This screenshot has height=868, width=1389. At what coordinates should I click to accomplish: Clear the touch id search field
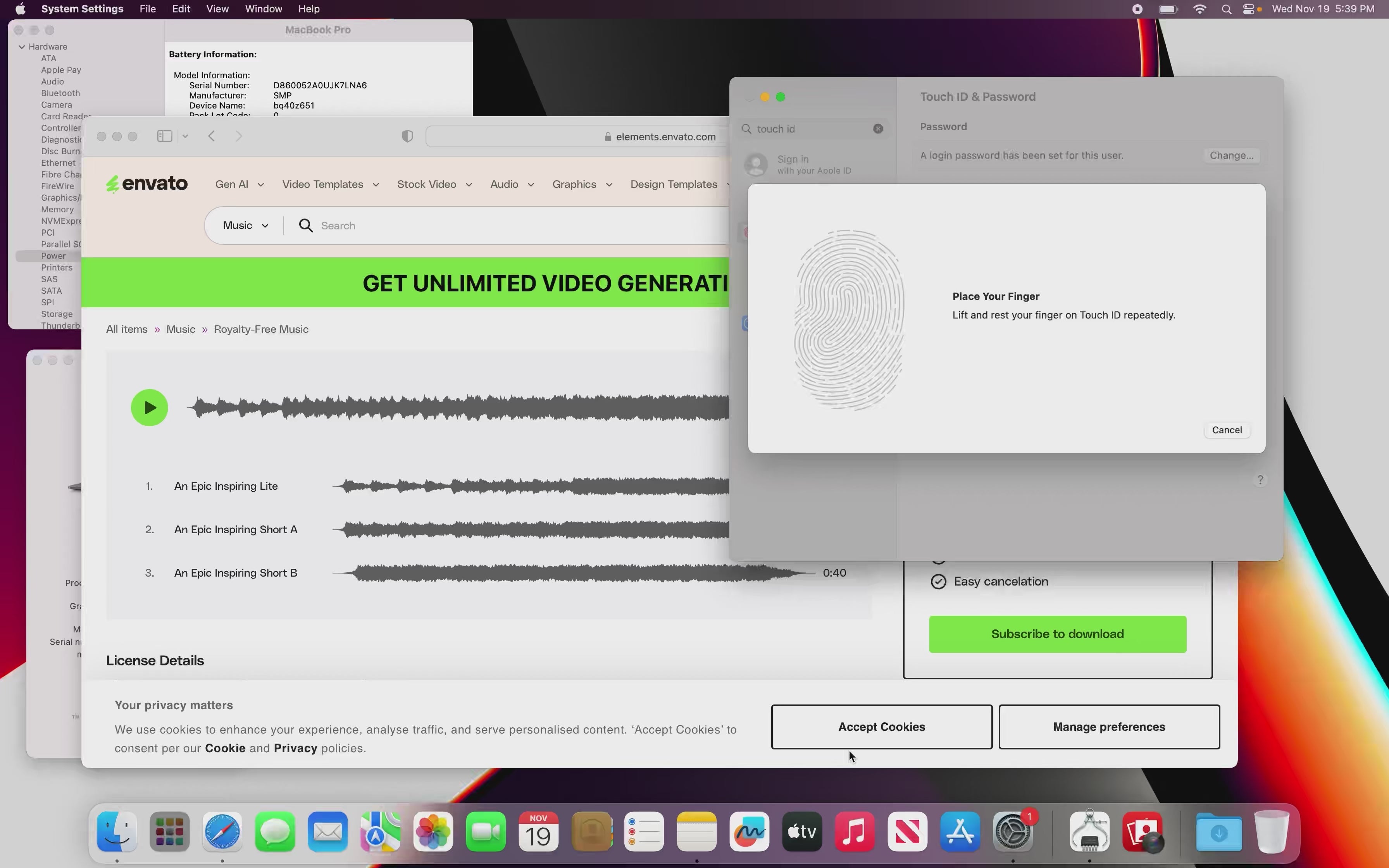(877, 129)
